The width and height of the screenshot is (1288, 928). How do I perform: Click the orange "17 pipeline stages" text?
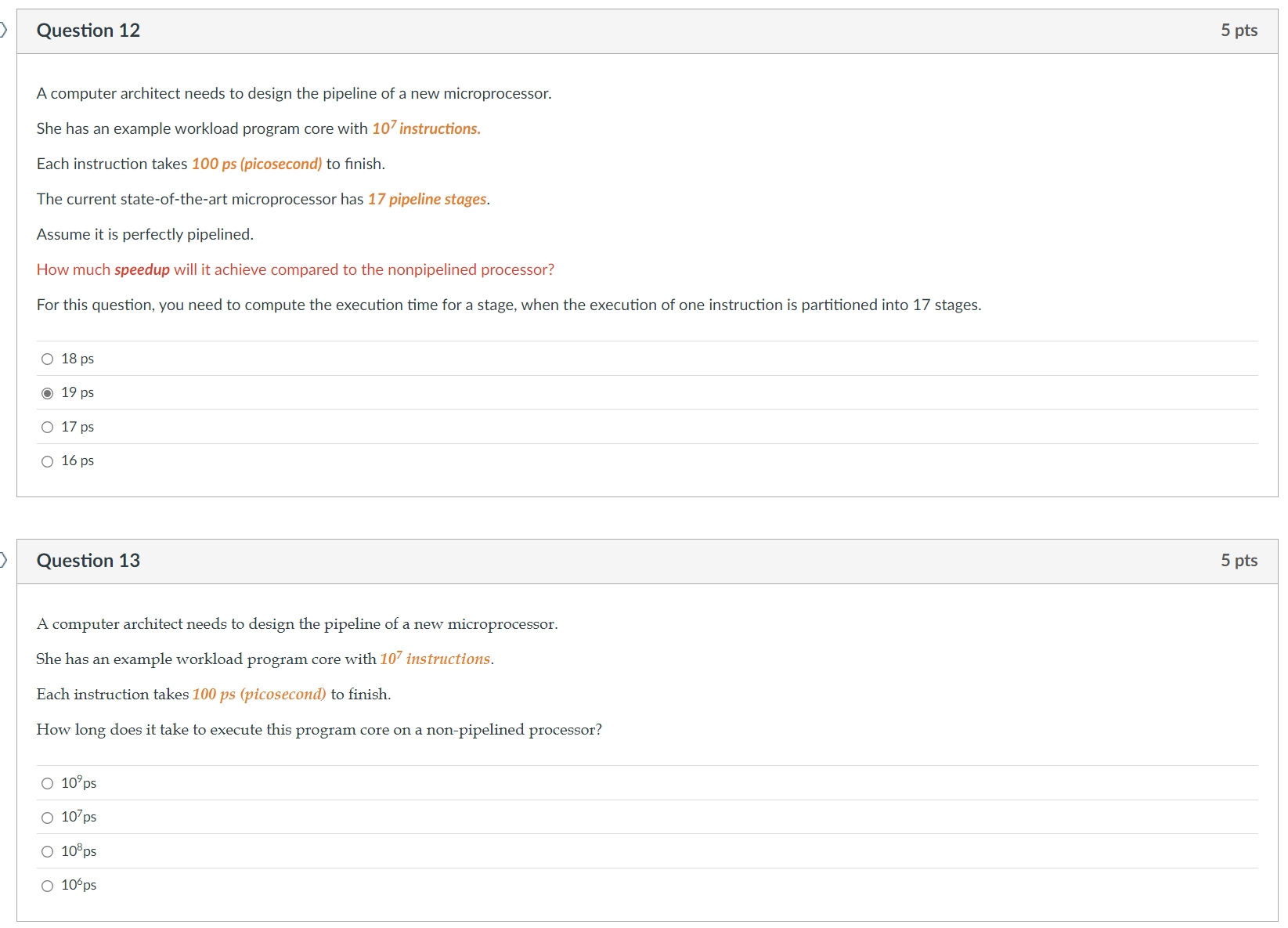428,199
